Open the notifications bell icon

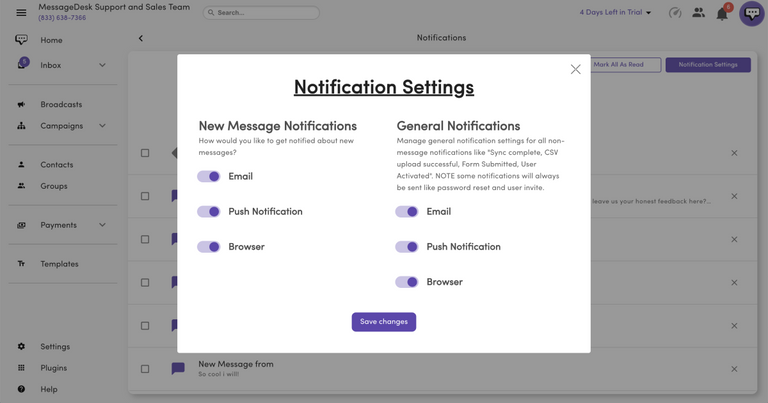point(722,14)
